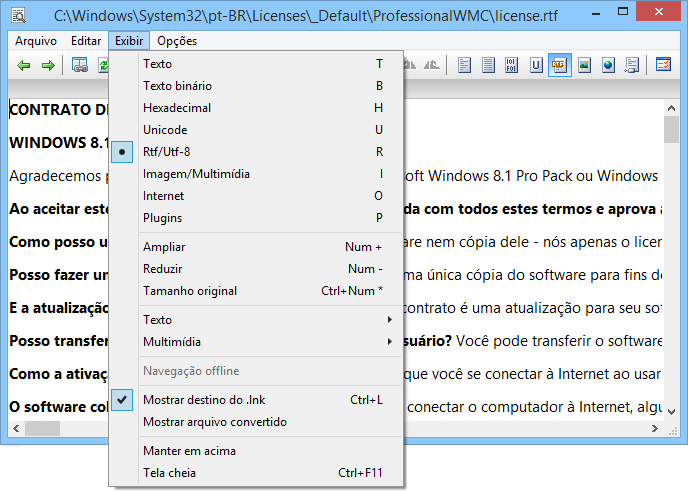Click the bold text 'Como posso' in document
Screen dimensions: 688x491
(52, 242)
